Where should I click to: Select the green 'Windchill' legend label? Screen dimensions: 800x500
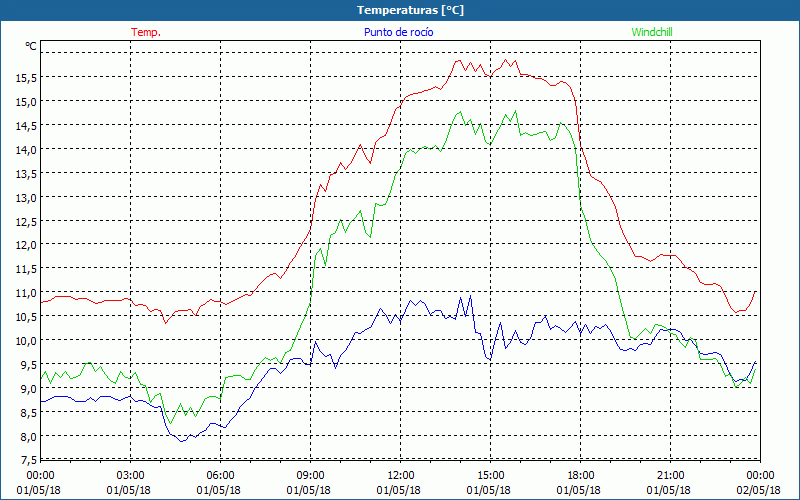click(x=652, y=32)
